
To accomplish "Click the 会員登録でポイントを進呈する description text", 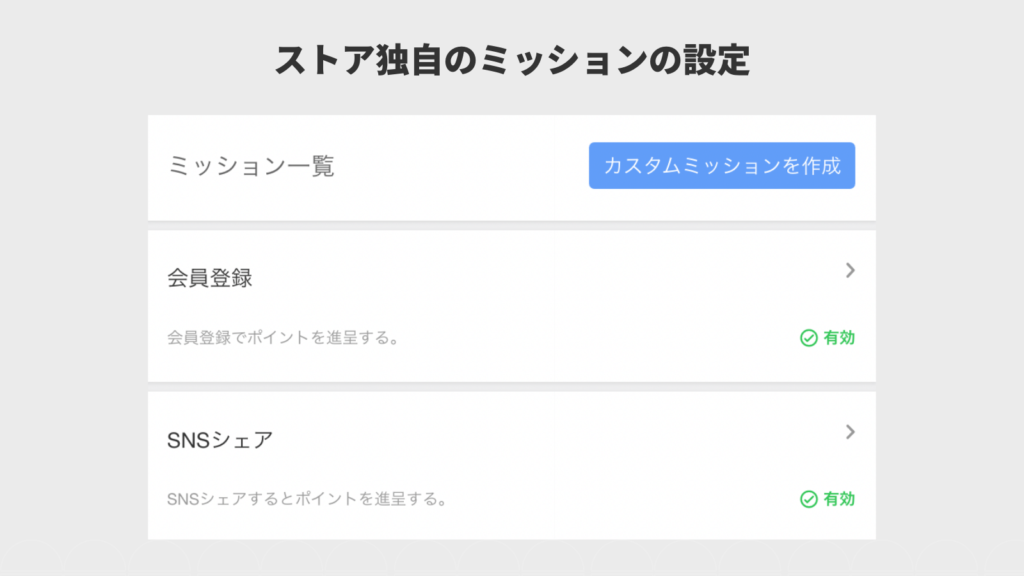I will (x=284, y=338).
